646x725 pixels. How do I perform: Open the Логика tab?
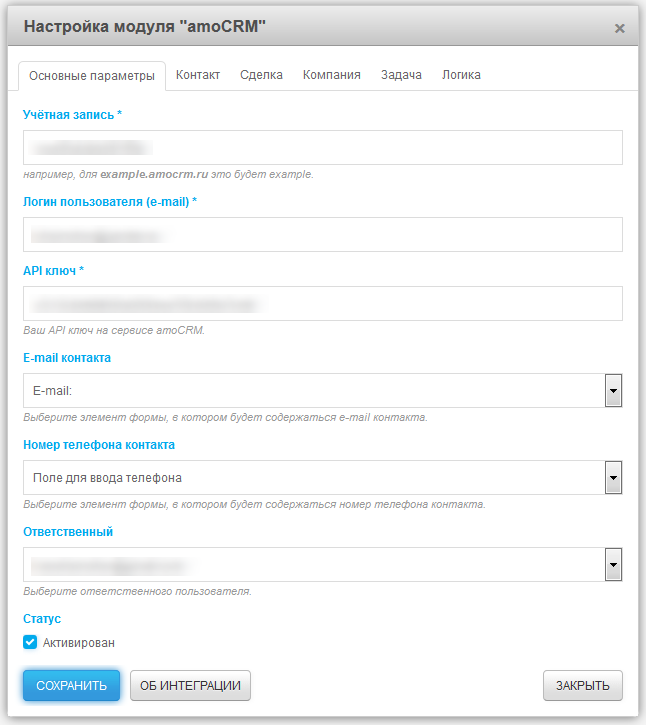461,75
